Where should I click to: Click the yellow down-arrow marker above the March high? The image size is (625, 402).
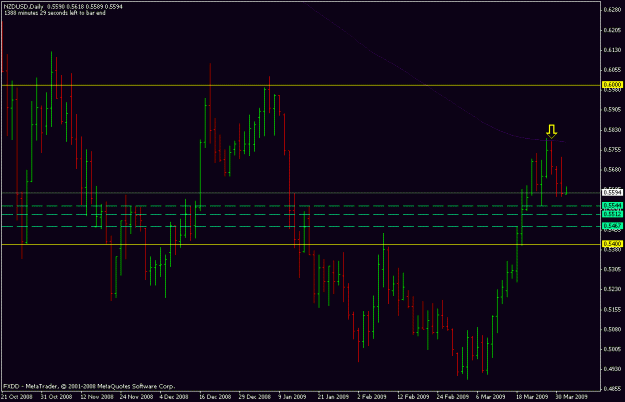coord(551,132)
